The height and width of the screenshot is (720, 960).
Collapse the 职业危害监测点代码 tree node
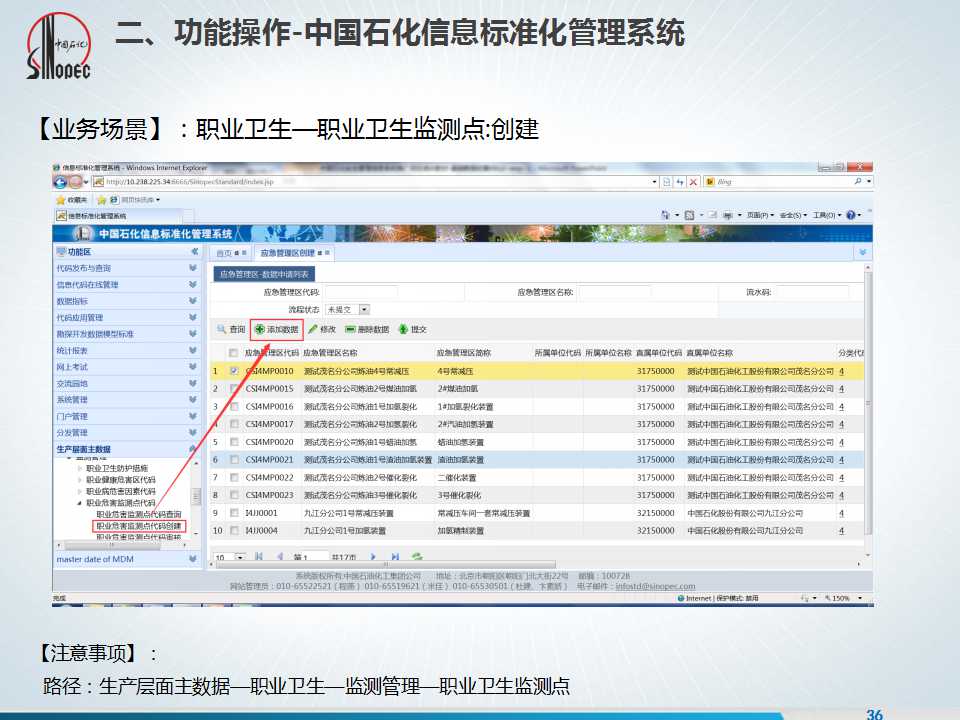click(80, 503)
